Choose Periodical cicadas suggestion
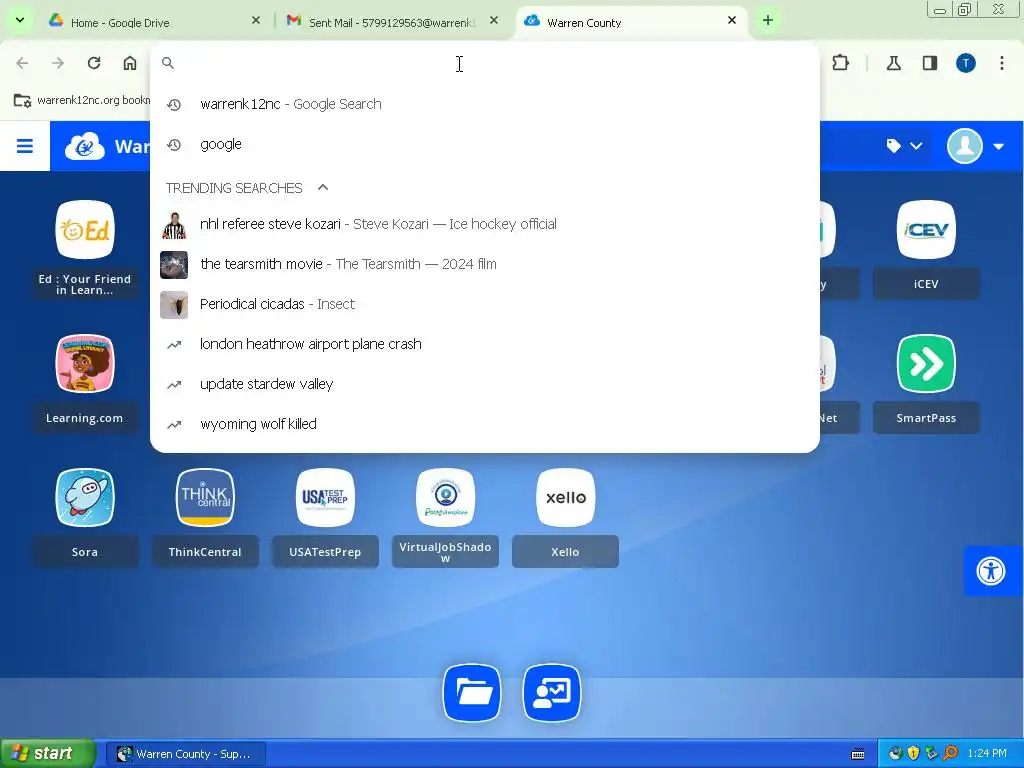Viewport: 1024px width, 768px height. [485, 304]
